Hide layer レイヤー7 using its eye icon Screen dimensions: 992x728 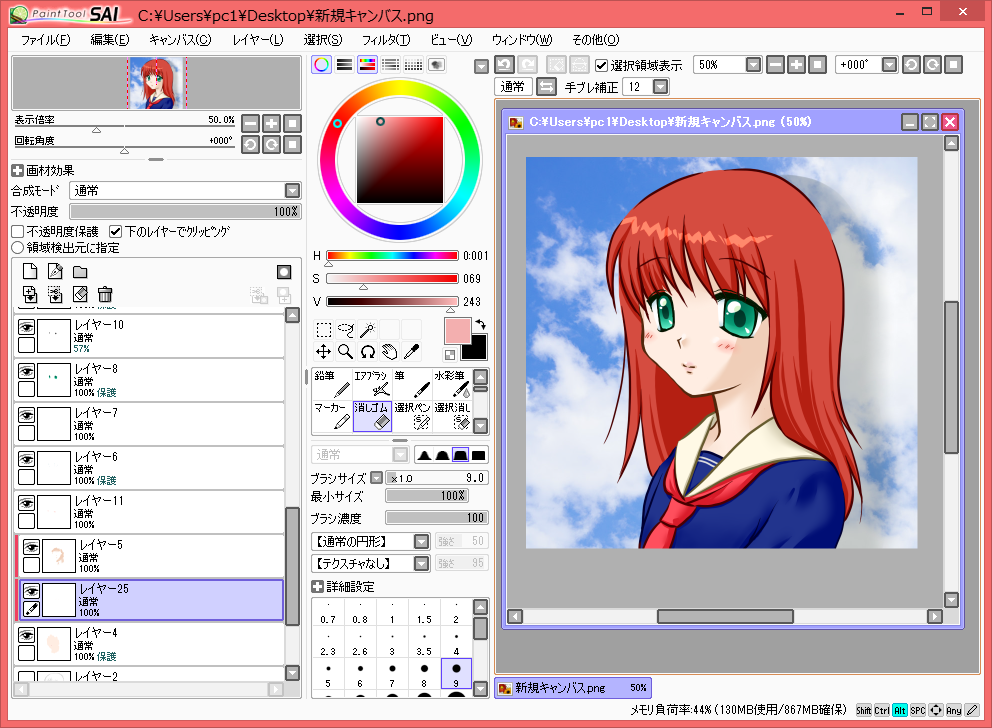point(26,415)
